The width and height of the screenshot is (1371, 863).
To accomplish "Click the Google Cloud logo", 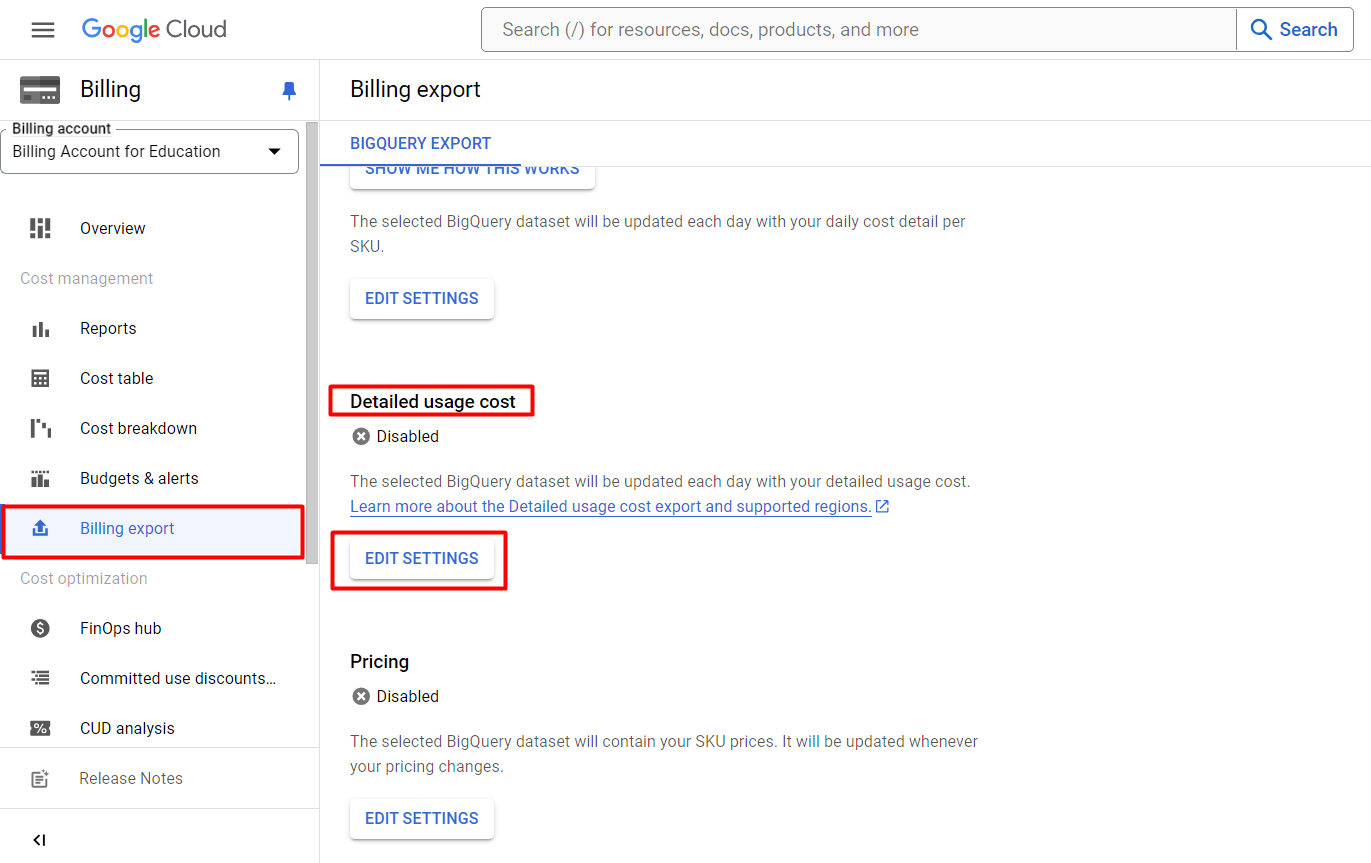I will click(154, 30).
